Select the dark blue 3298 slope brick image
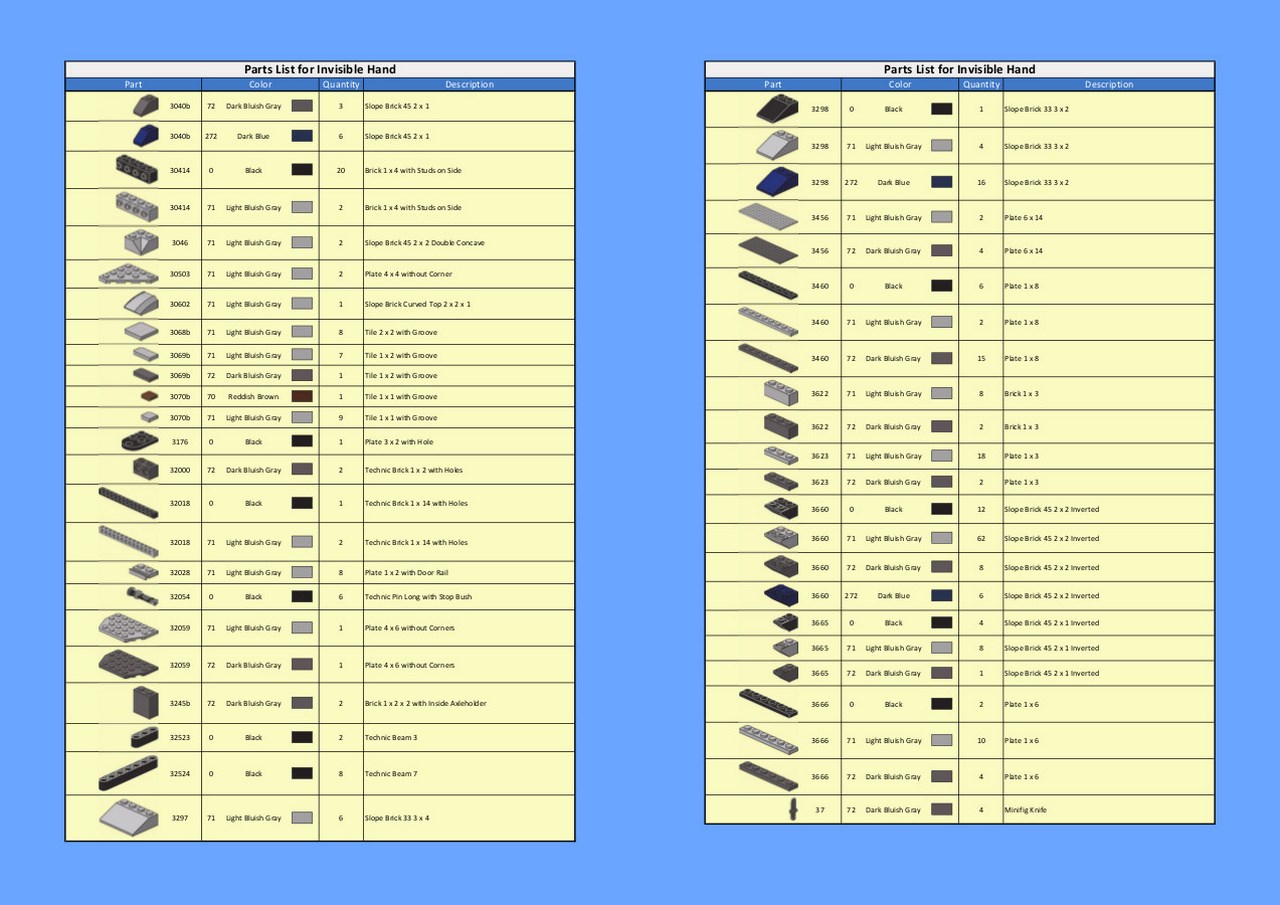This screenshot has height=905, width=1280. pyautogui.click(x=777, y=182)
